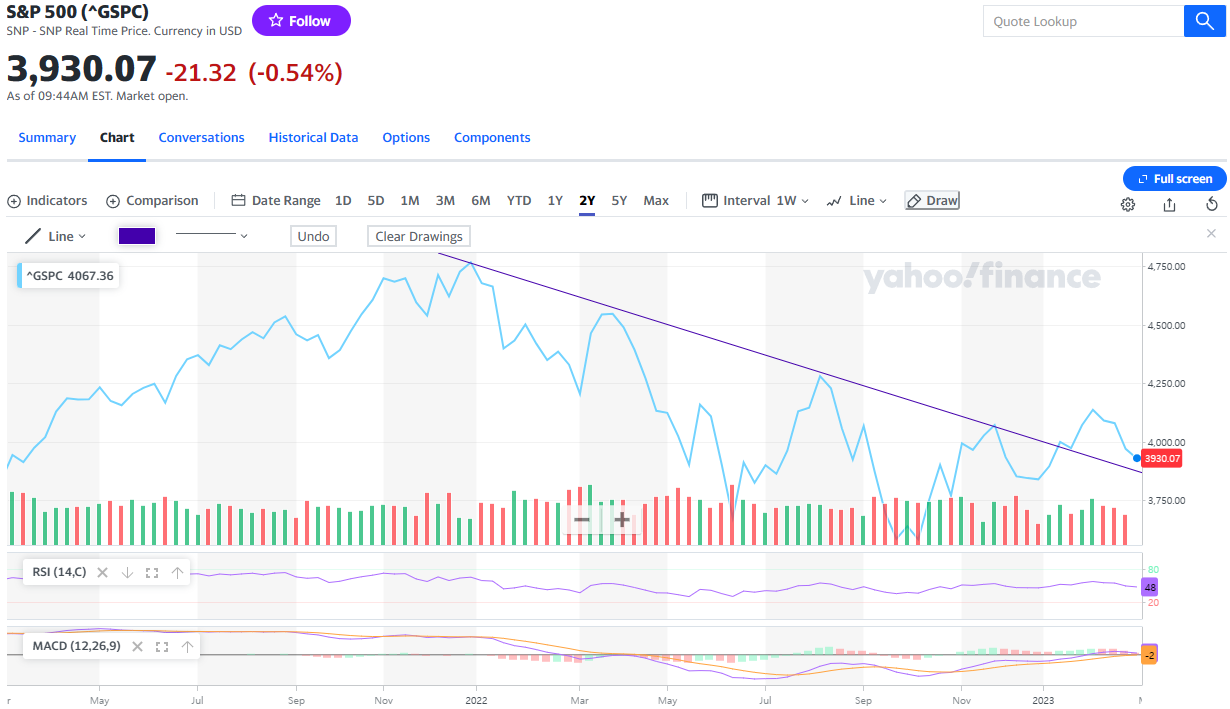Close the drawing toolbar with X
Image resolution: width=1230 pixels, height=709 pixels.
[x=1211, y=234]
